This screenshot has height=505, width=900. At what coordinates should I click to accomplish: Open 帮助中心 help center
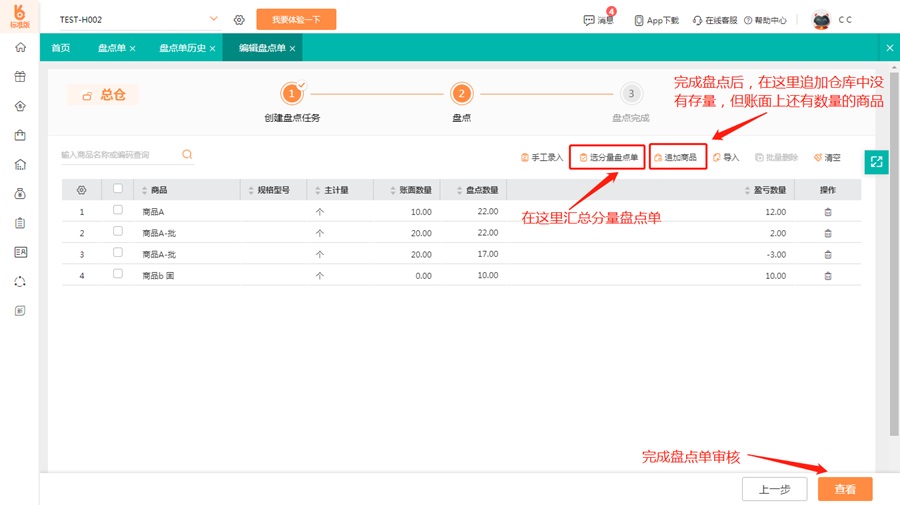click(x=765, y=20)
